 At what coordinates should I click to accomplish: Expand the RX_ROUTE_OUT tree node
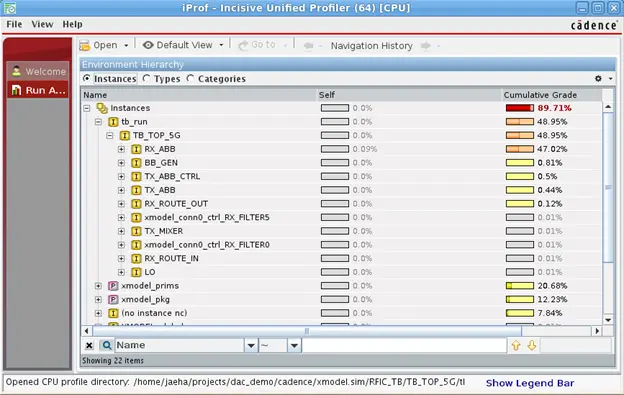pyautogui.click(x=121, y=204)
